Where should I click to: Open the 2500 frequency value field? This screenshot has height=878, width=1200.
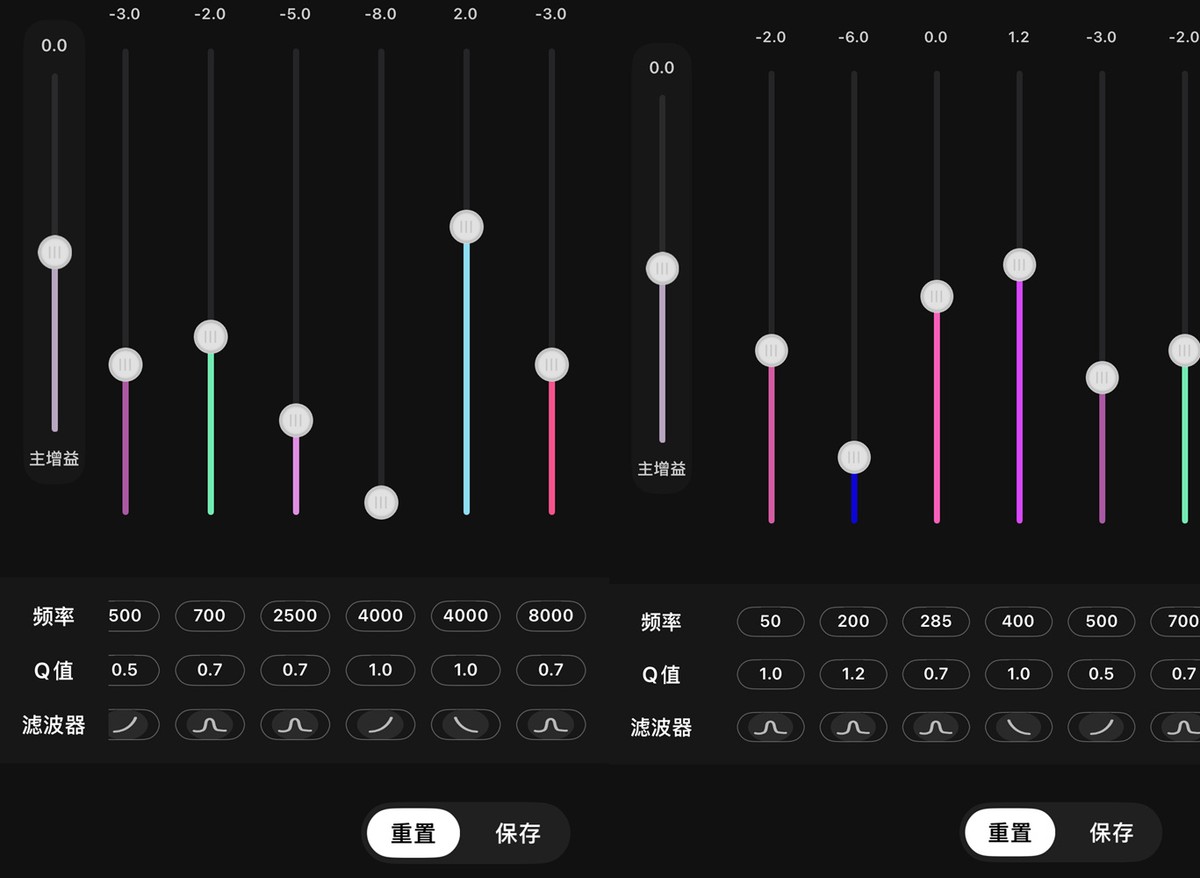click(x=295, y=615)
